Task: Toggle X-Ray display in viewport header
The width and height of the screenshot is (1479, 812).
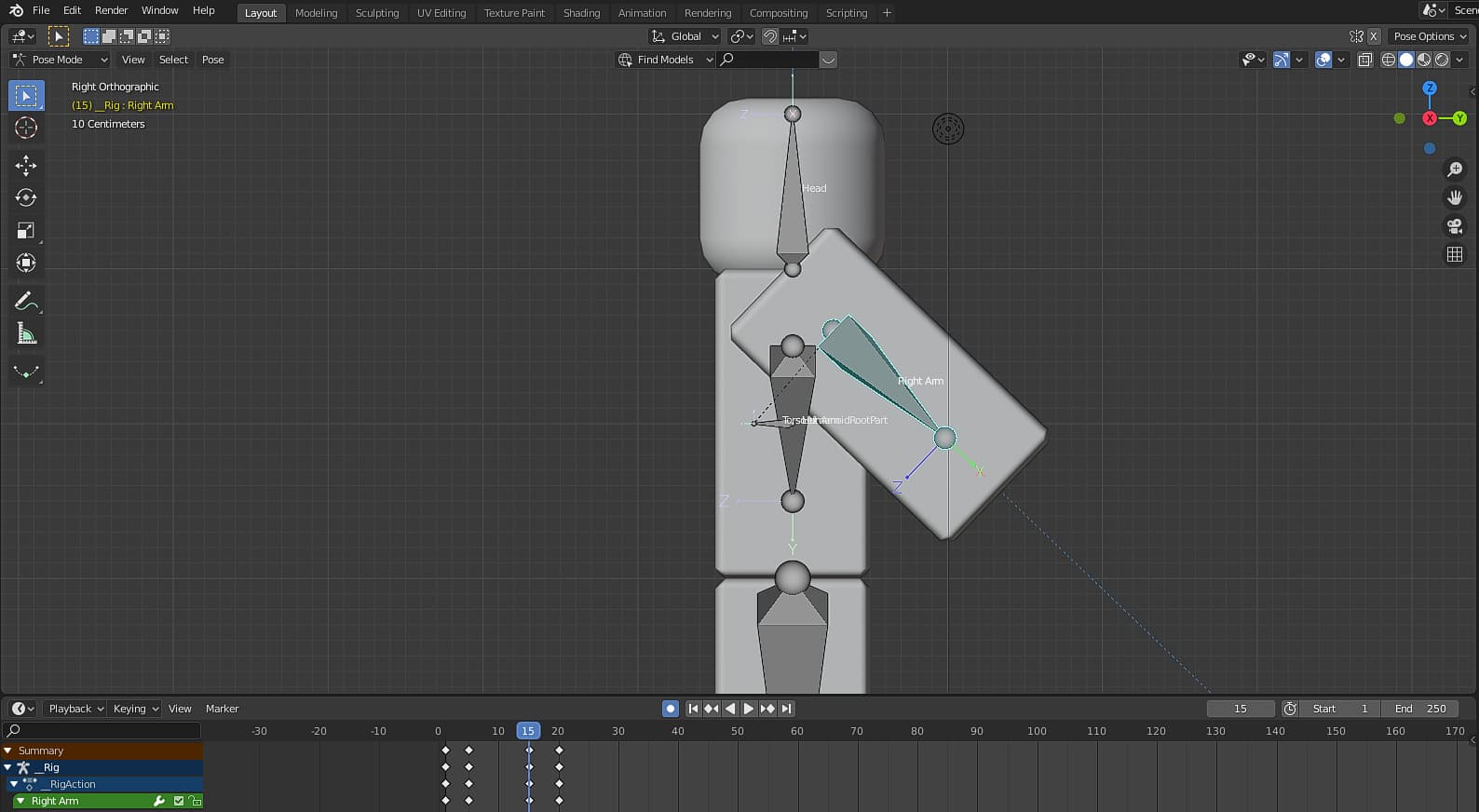Action: tap(1364, 60)
